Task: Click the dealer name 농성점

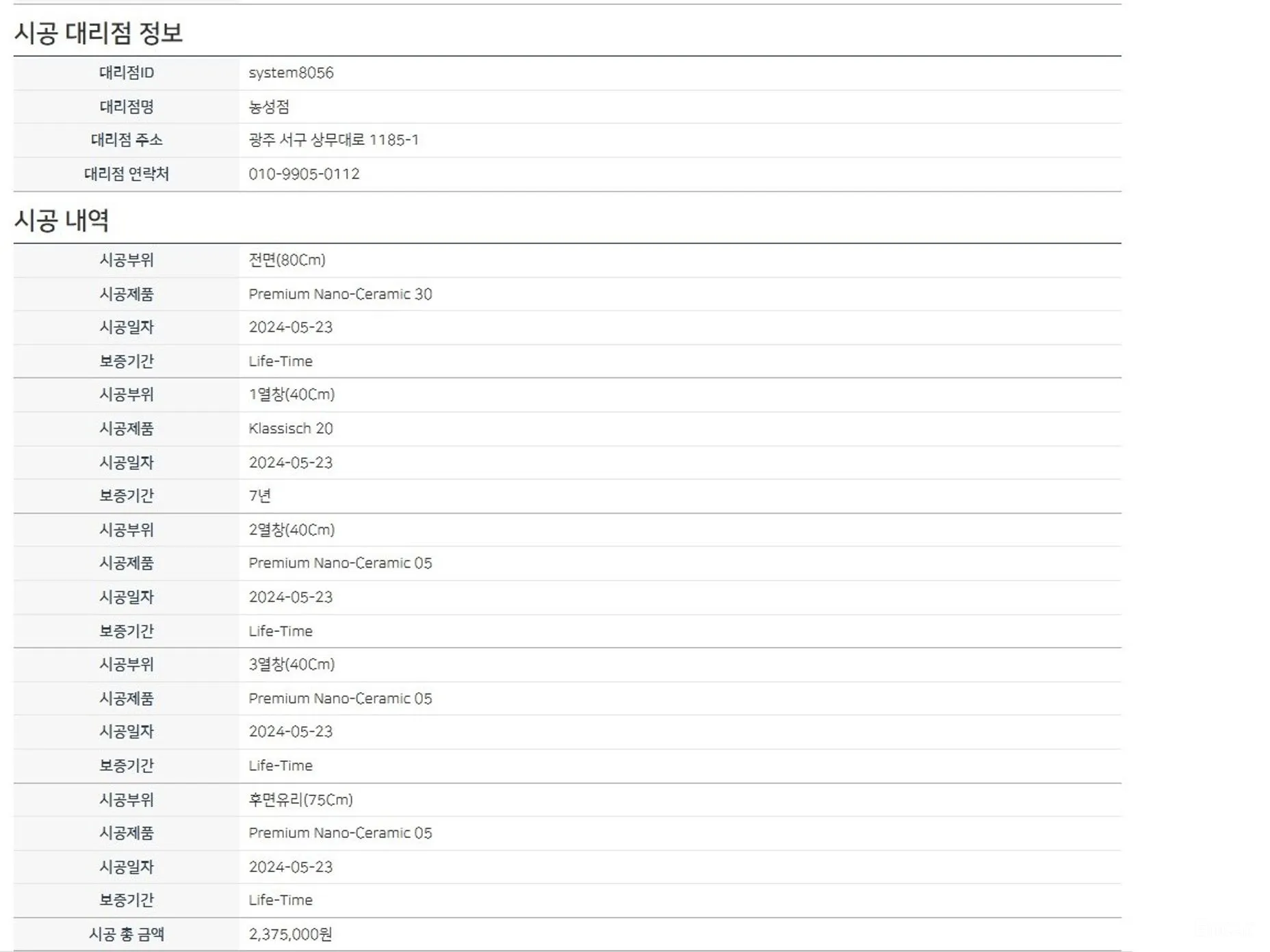Action: click(x=269, y=107)
